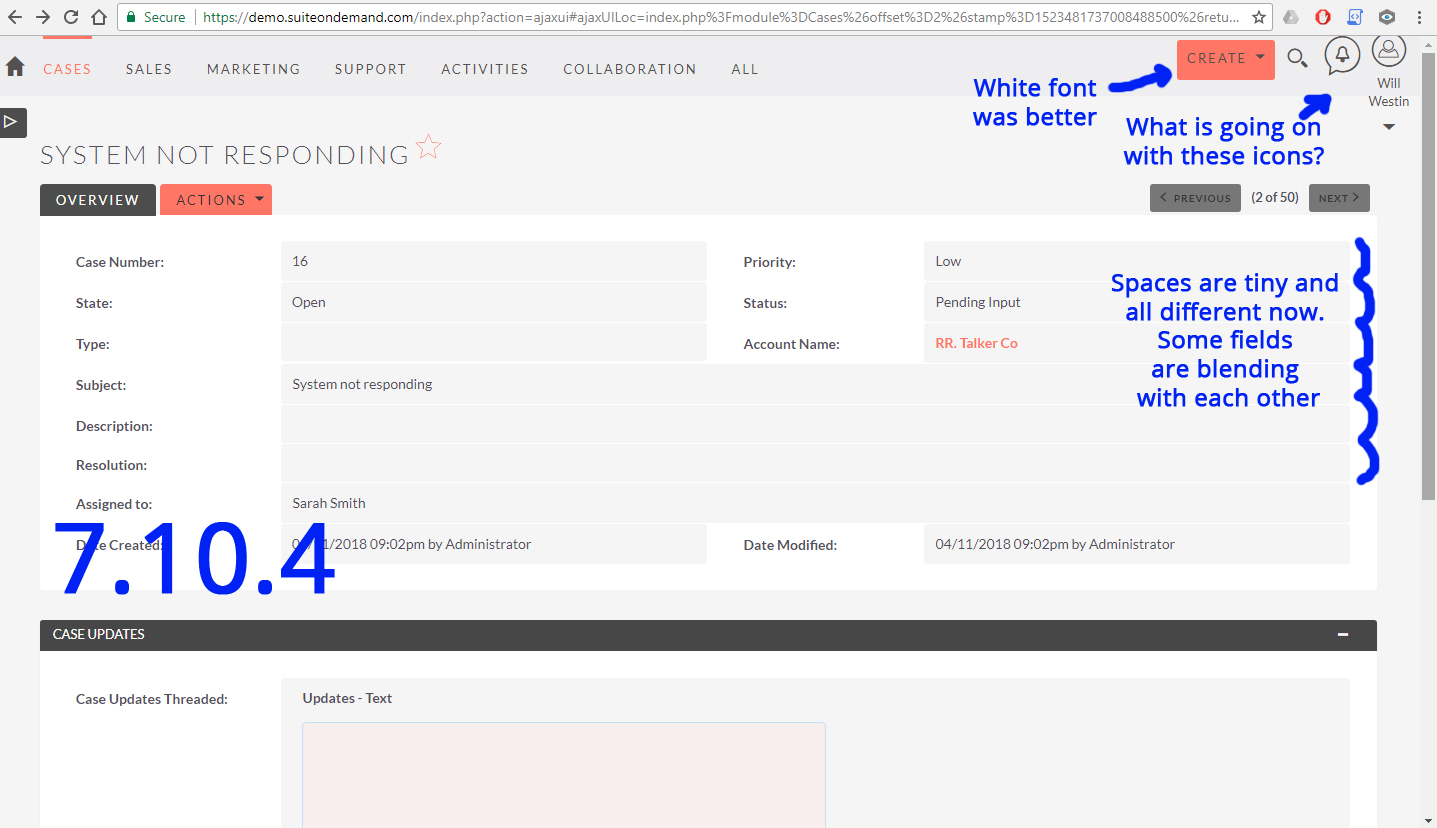Open the RR. Talker Co account link
This screenshot has height=828, width=1437.
tap(976, 342)
